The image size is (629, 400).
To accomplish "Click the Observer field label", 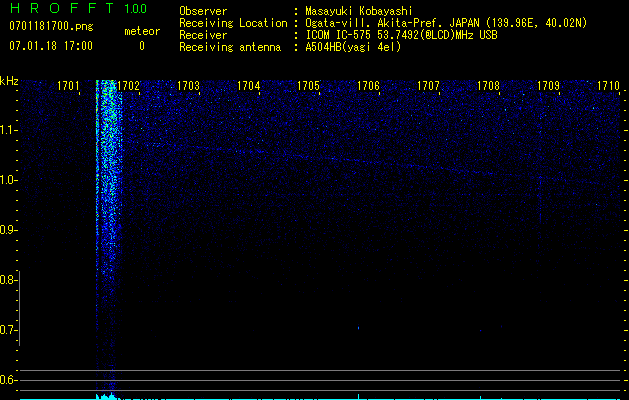I will pyautogui.click(x=203, y=11).
